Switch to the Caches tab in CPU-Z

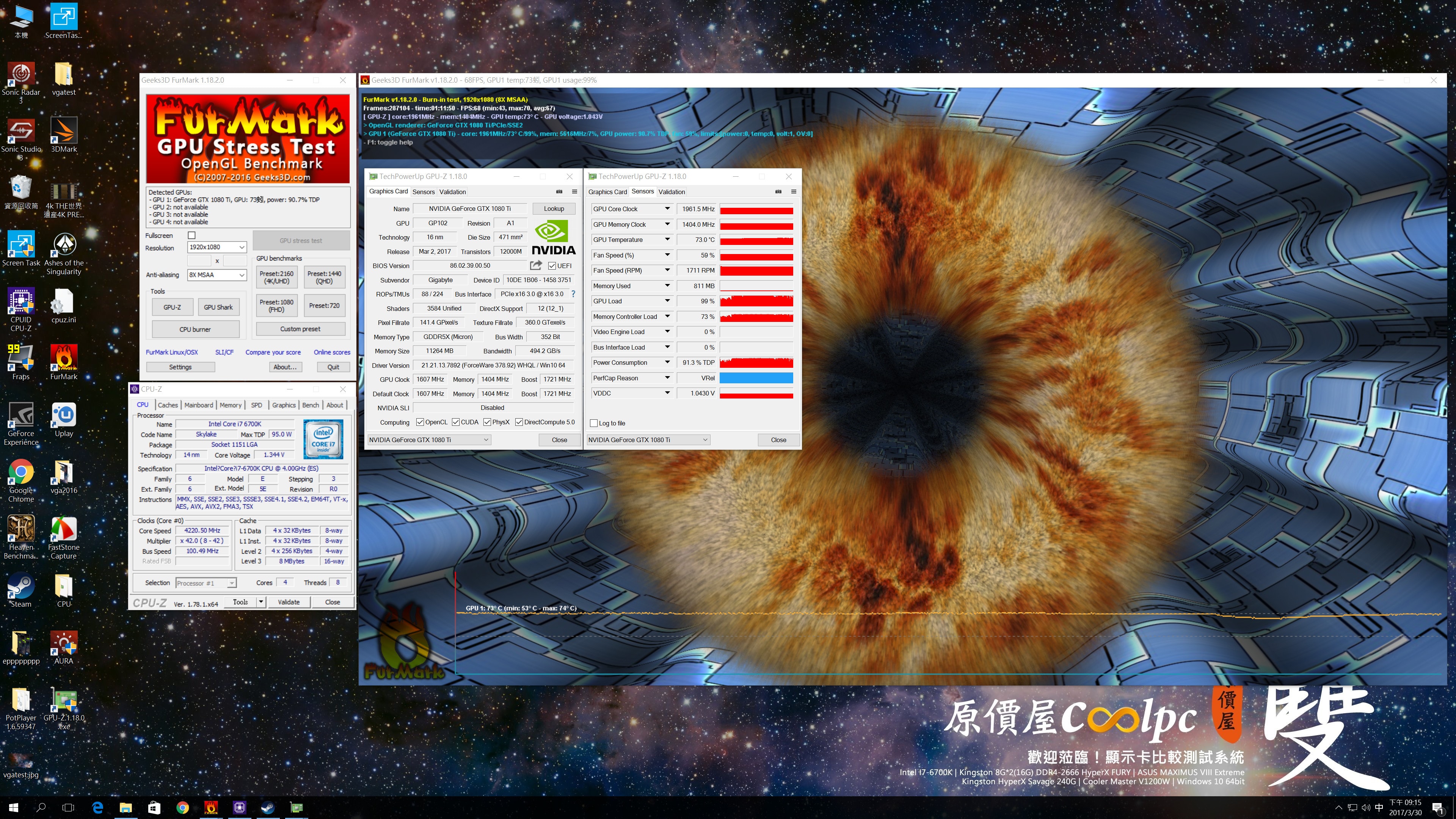point(167,405)
